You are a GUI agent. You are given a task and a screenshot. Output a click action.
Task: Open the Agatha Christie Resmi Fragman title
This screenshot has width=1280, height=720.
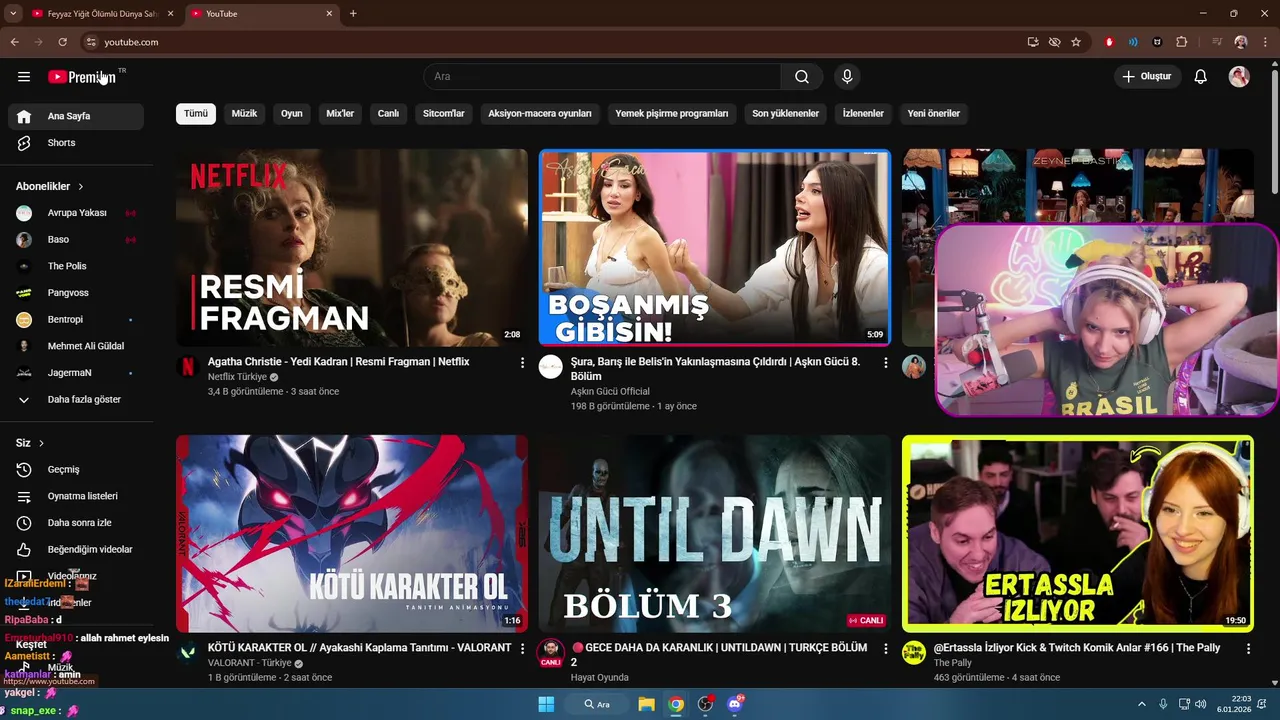click(338, 362)
